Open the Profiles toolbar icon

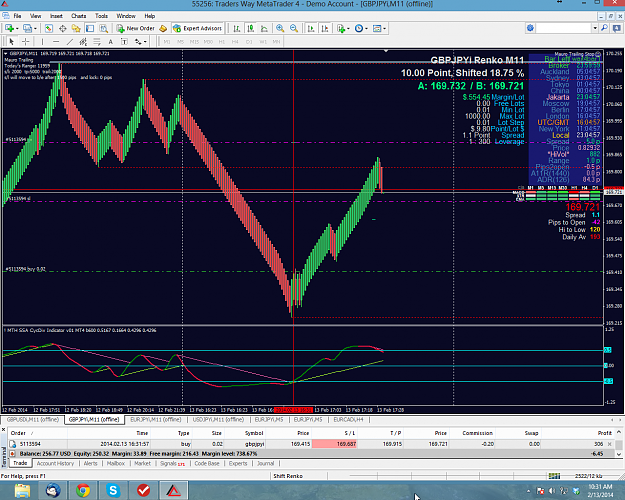(27, 28)
